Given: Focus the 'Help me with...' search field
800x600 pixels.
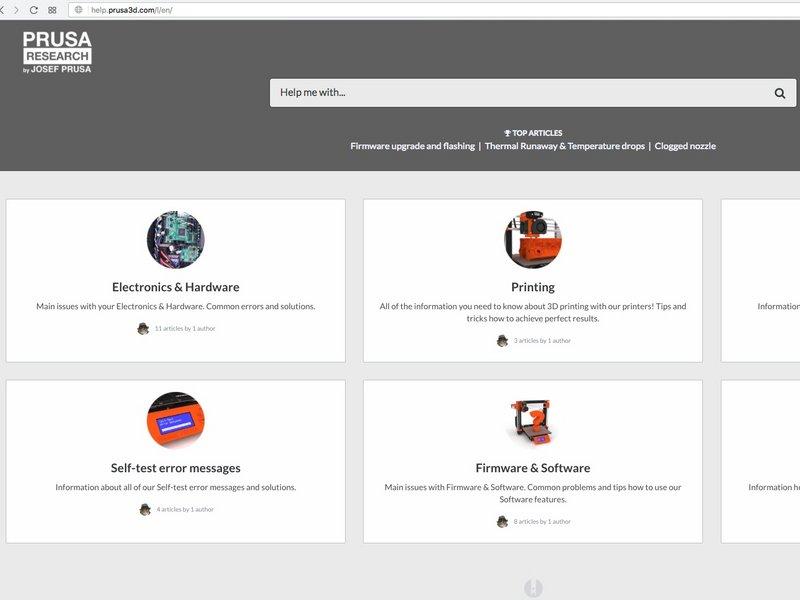Looking at the screenshot, I should pos(533,93).
